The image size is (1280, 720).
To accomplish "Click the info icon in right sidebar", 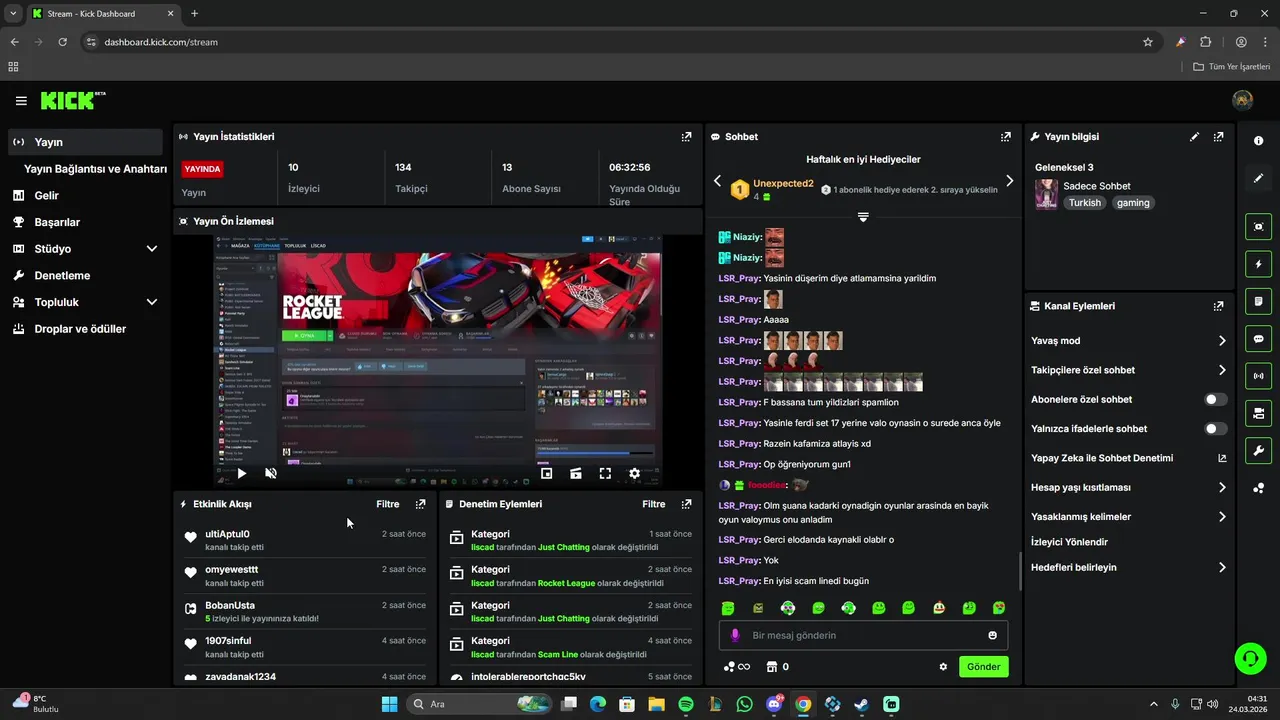I will [x=1259, y=141].
